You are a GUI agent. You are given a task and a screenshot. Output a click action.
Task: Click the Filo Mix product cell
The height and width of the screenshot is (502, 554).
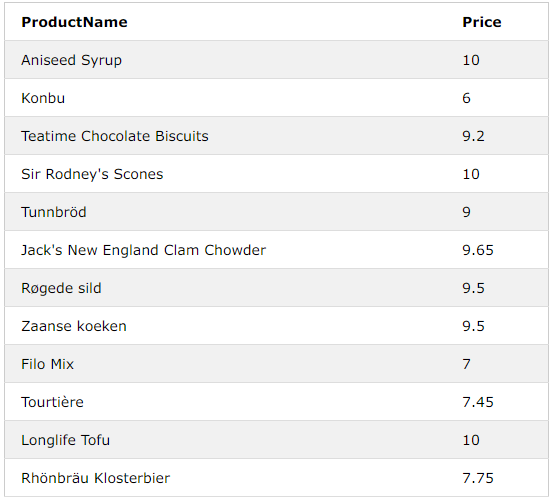pos(47,364)
